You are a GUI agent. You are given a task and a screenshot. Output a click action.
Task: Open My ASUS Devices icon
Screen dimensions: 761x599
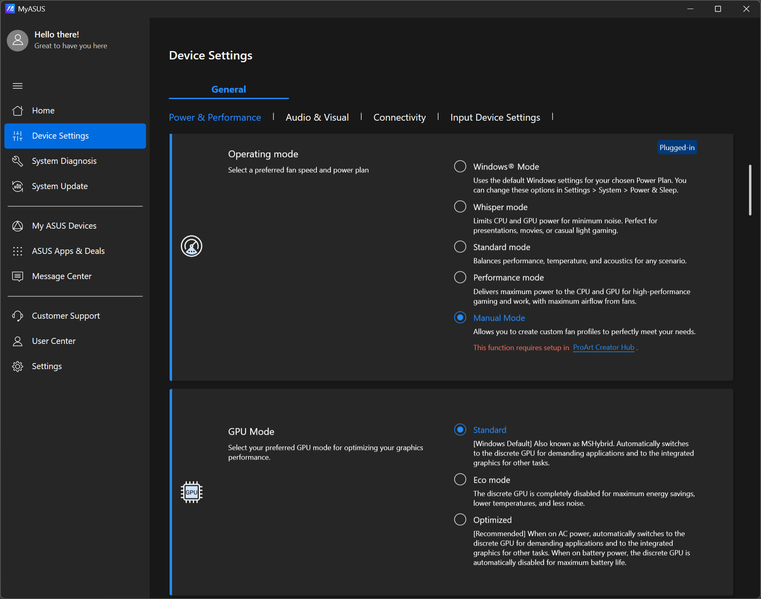coord(17,226)
